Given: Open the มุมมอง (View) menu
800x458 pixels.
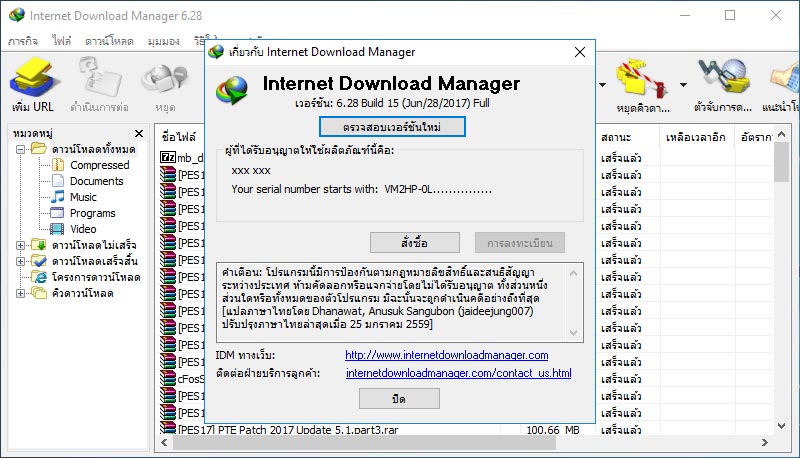Looking at the screenshot, I should (x=164, y=41).
